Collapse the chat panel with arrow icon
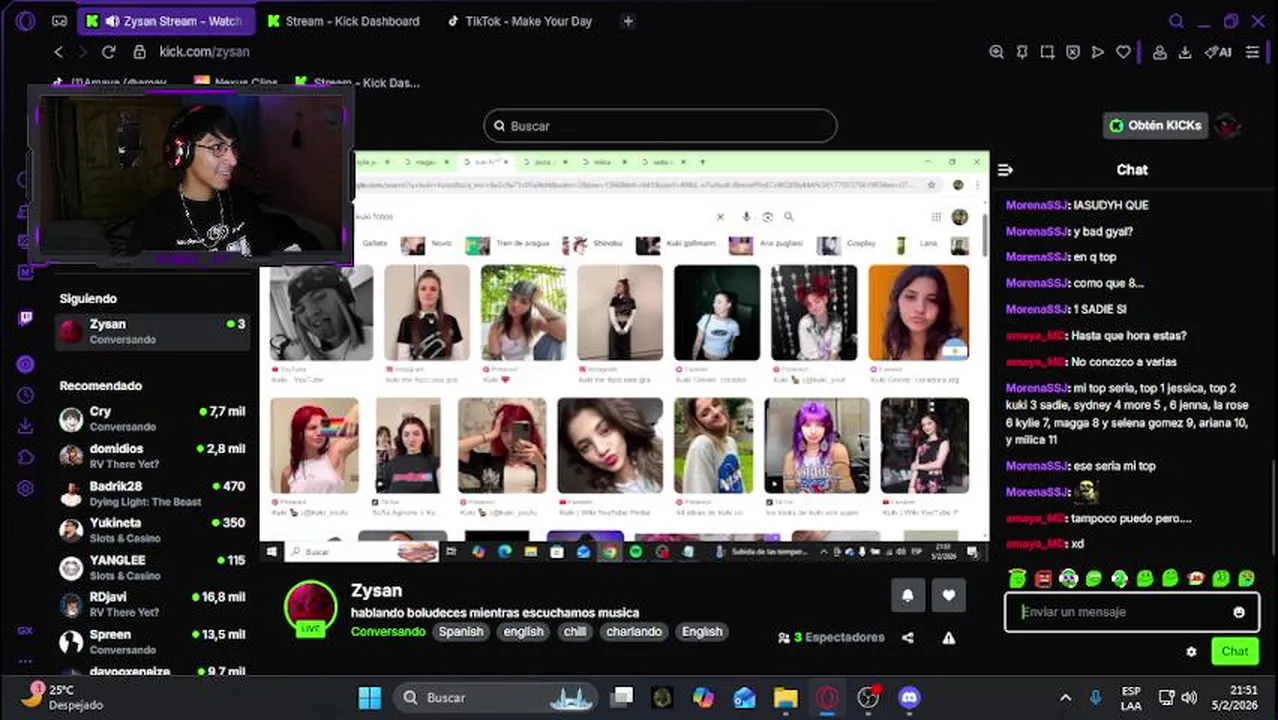Screen dimensions: 1278x720 point(1005,170)
